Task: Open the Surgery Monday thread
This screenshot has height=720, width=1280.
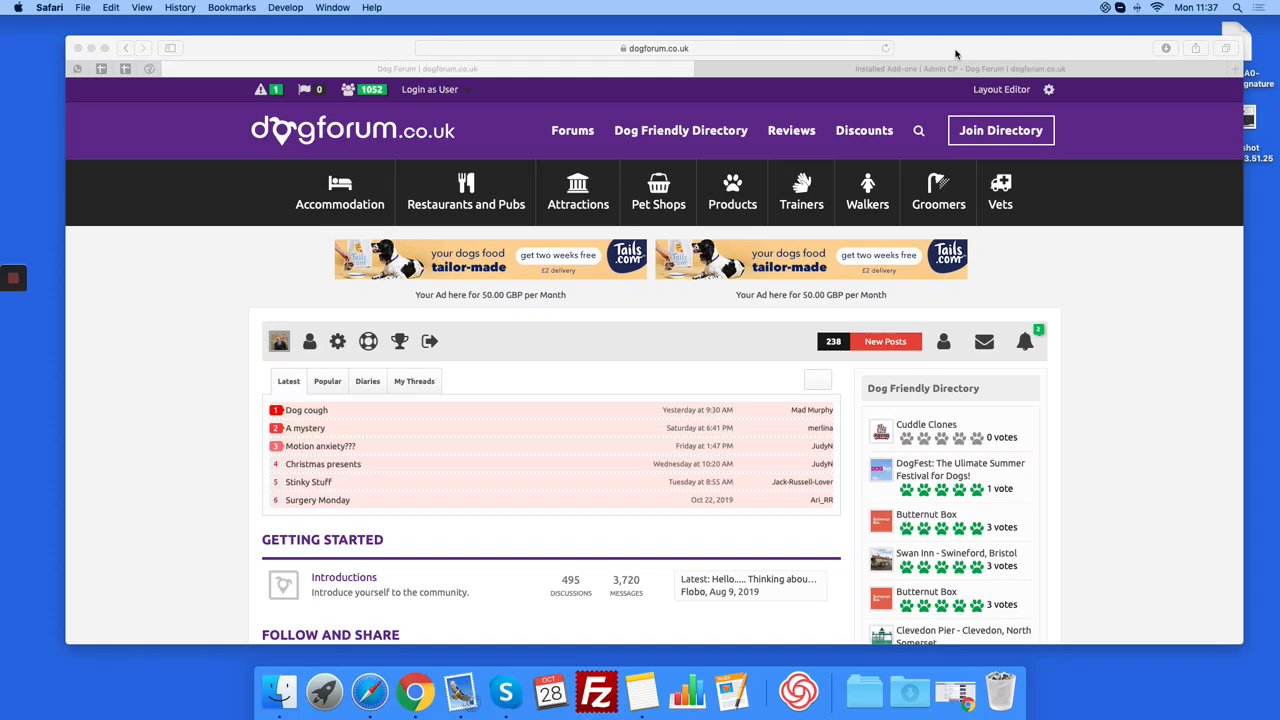Action: click(317, 500)
